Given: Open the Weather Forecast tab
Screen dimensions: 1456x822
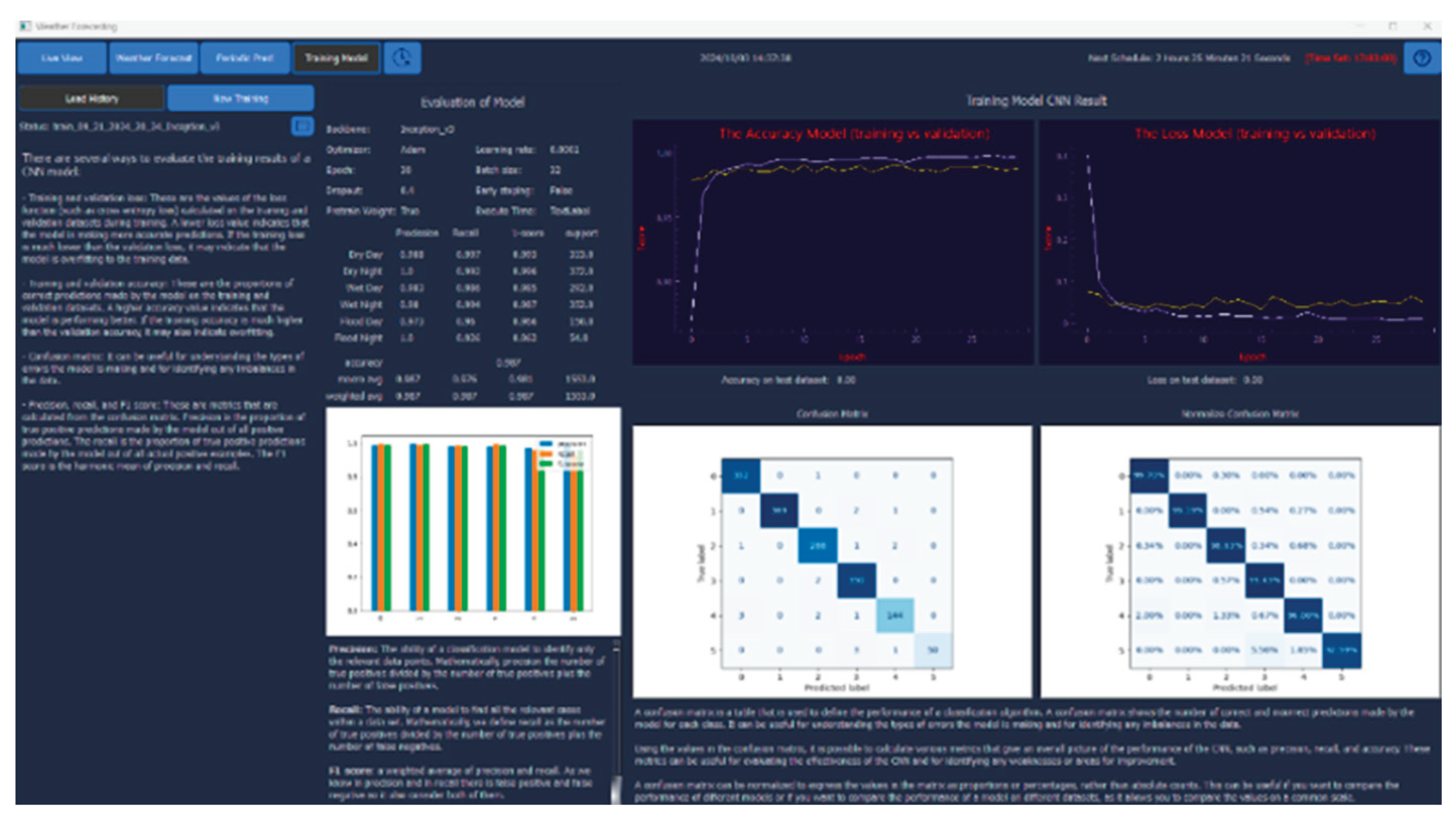Looking at the screenshot, I should pos(153,57).
